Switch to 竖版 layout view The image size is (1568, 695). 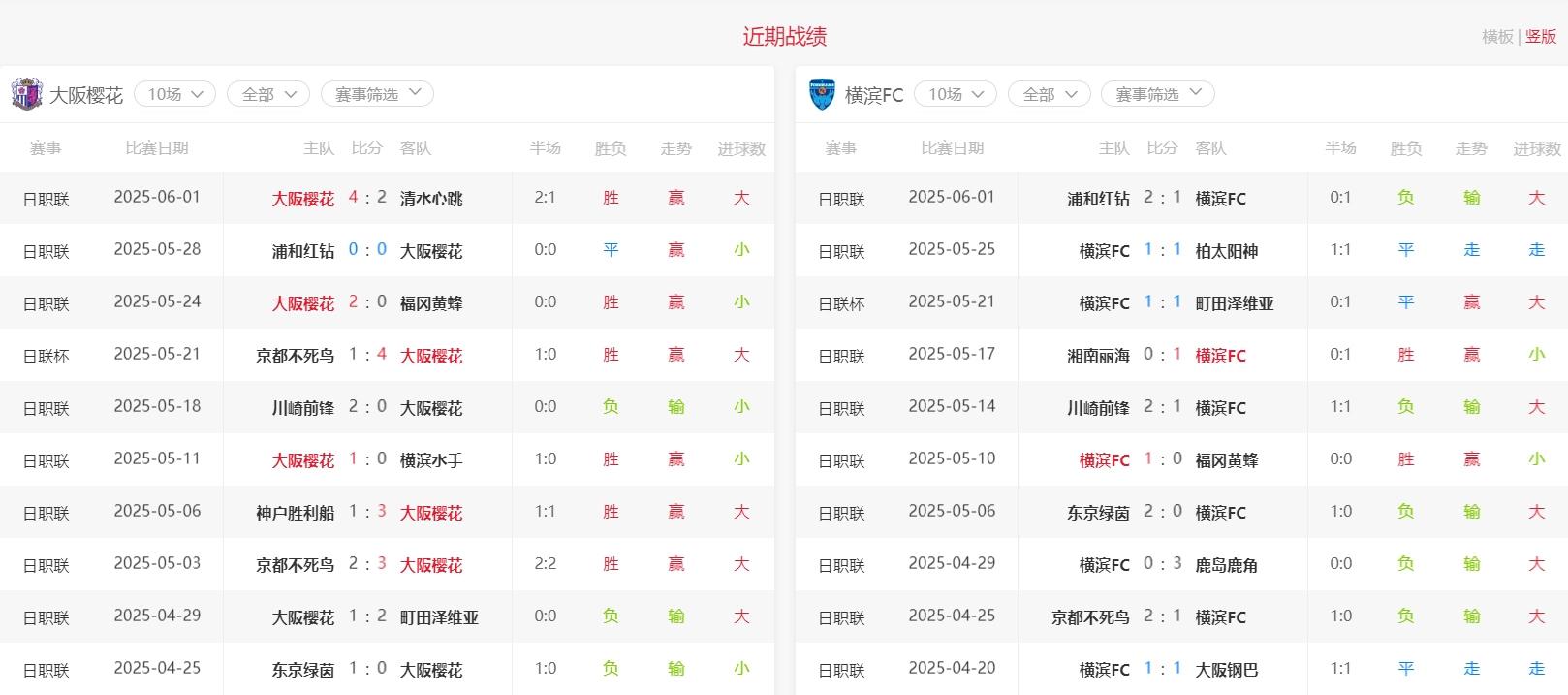point(1541,37)
